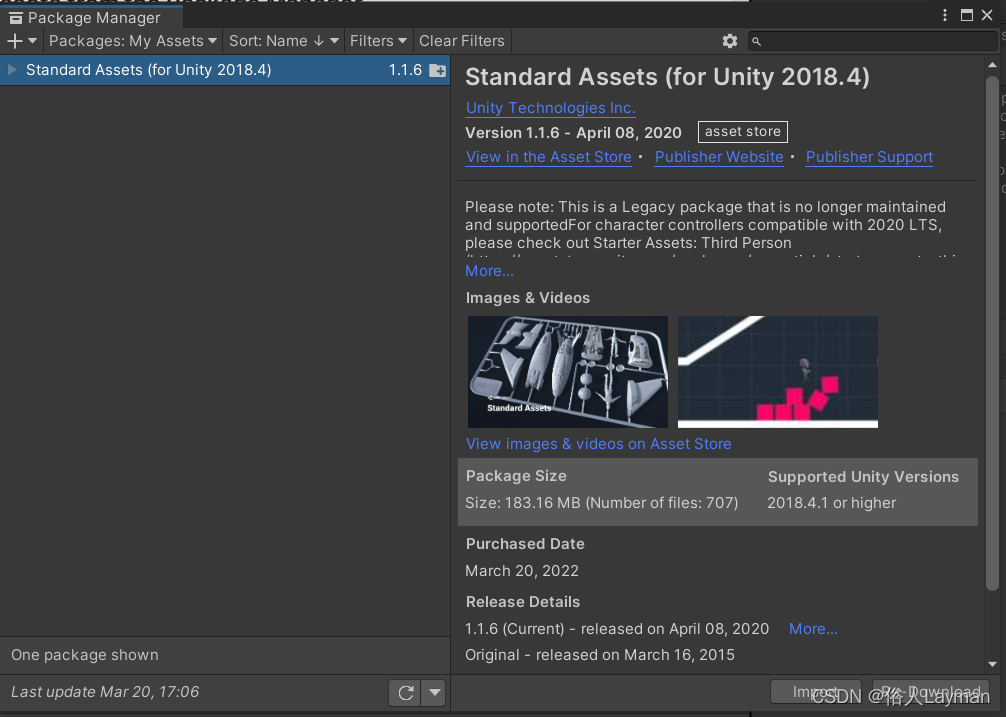Click the Version 1.1.6 - April 08, 2020 text
This screenshot has height=717, width=1006.
(x=573, y=133)
